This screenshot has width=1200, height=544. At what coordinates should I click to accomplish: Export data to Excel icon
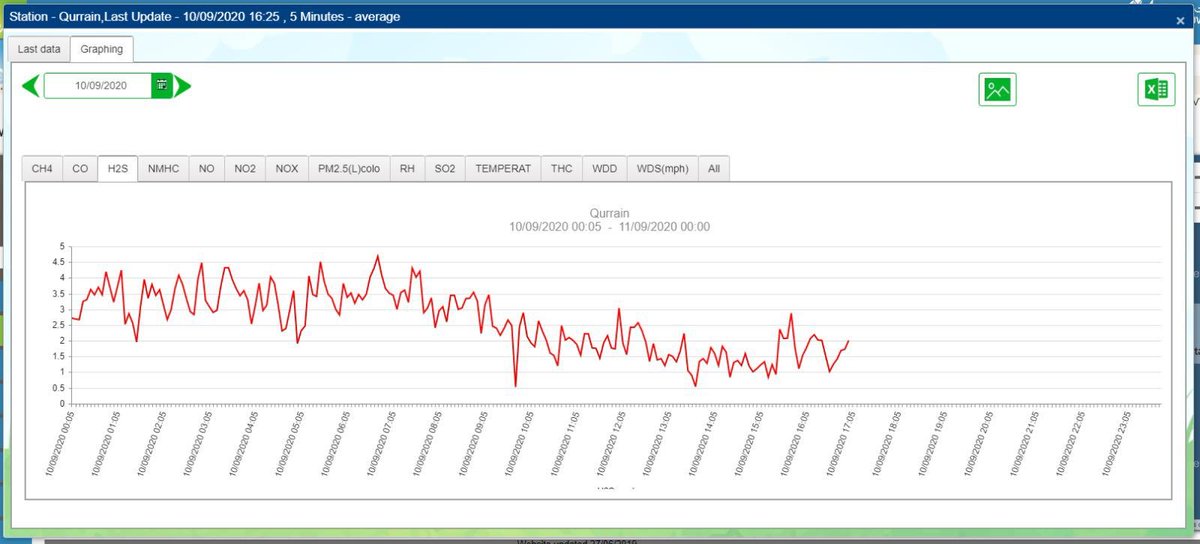(1156, 90)
